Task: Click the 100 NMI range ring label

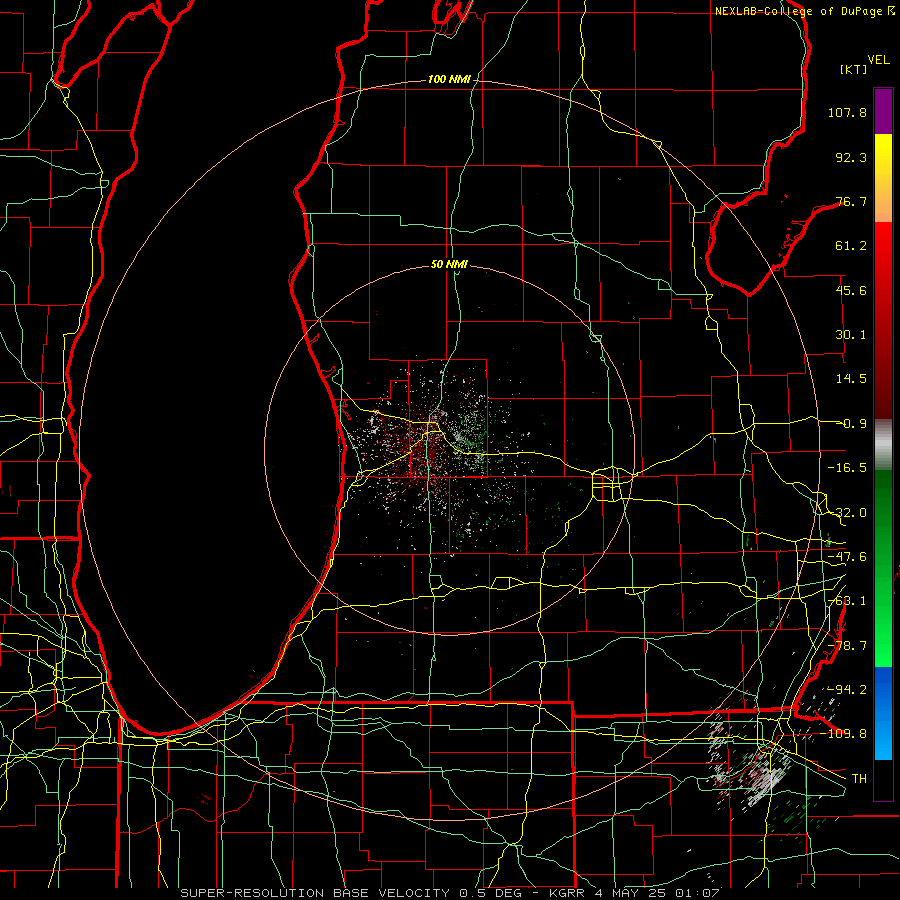Action: click(449, 79)
